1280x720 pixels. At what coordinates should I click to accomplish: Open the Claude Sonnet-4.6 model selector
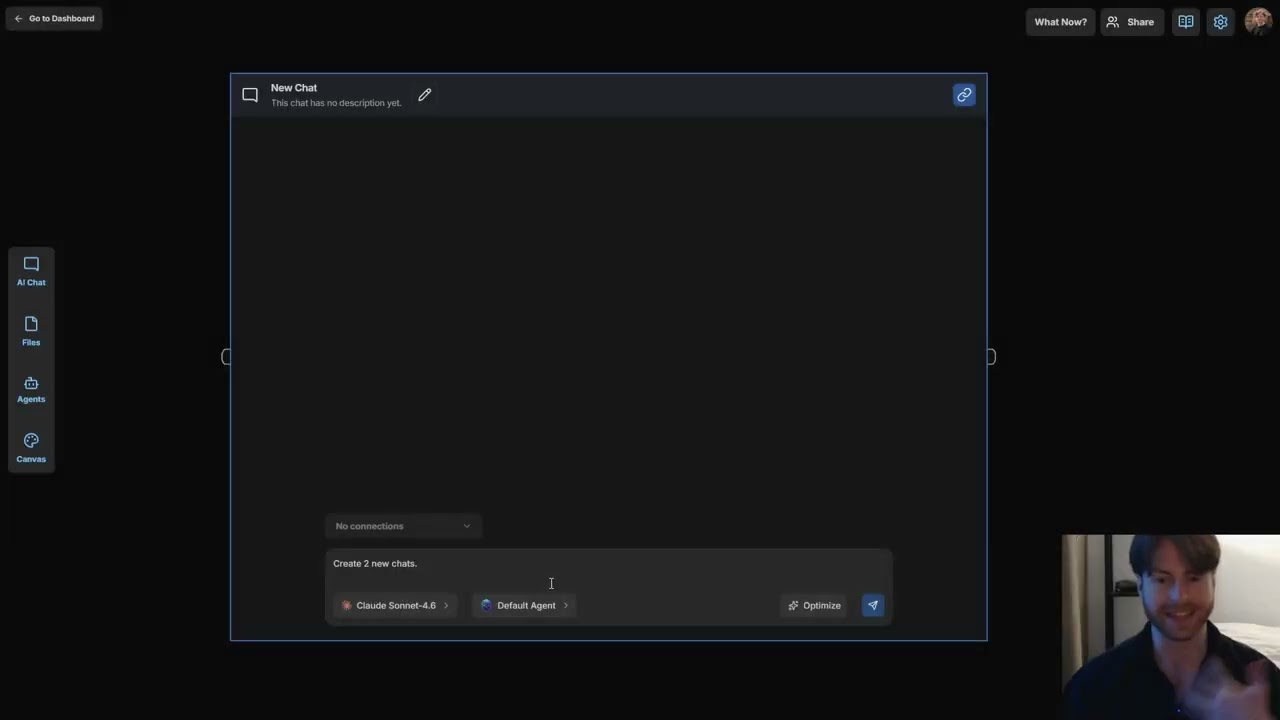395,605
